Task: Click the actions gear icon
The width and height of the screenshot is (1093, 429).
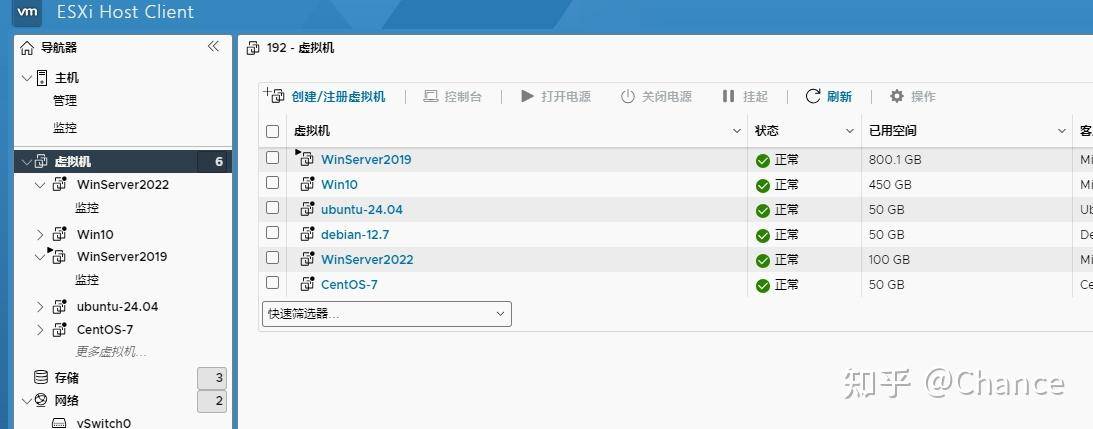Action: 897,96
